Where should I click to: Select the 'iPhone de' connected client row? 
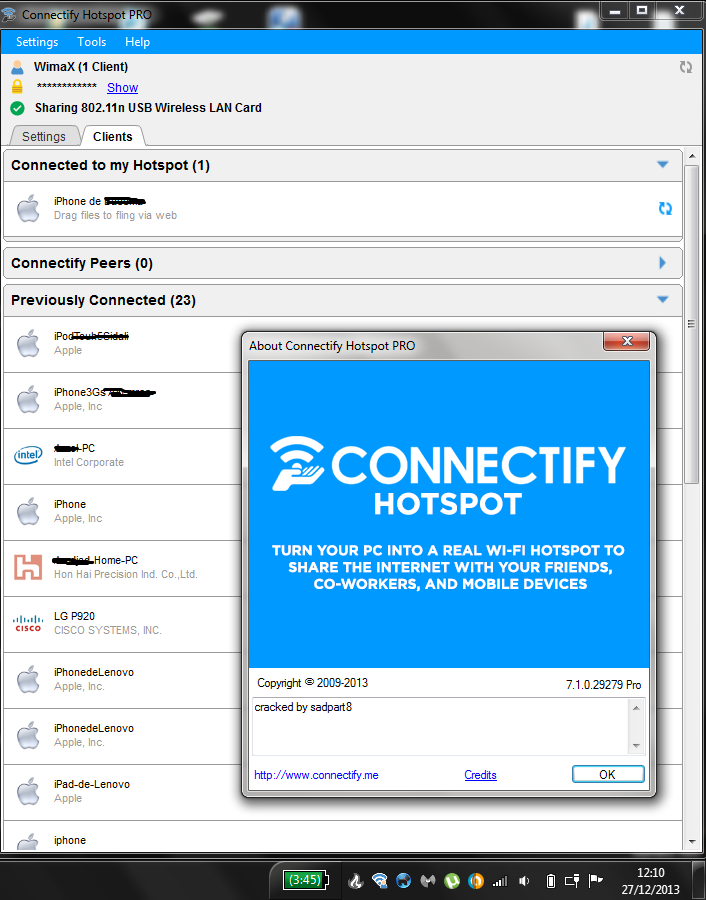coord(343,209)
